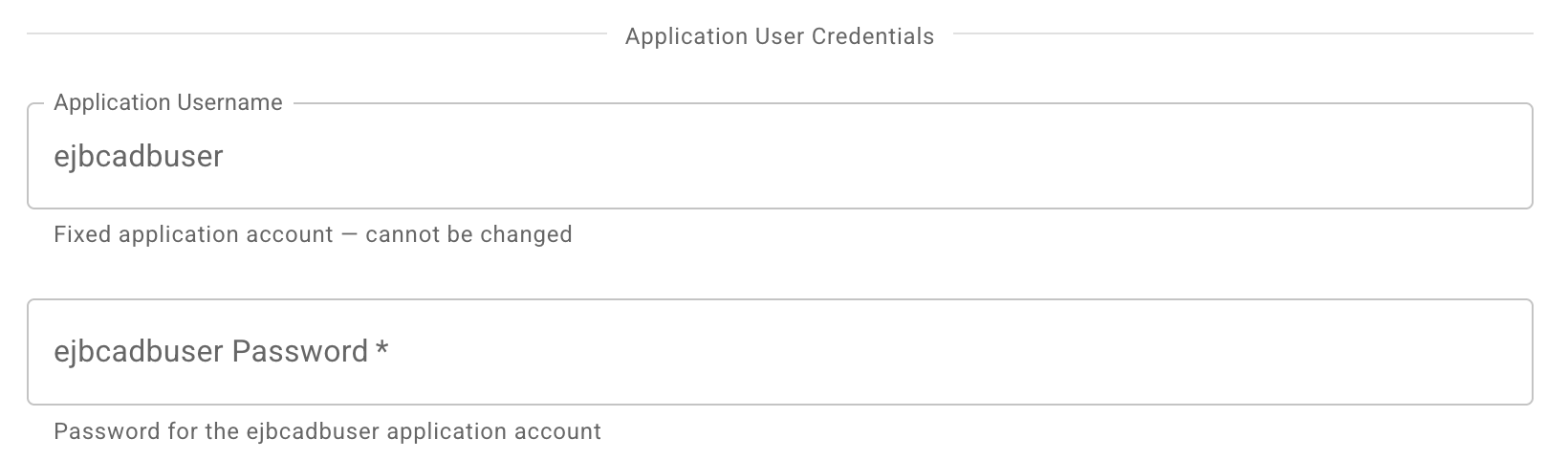
Task: Click the 'cannot be changed' hint phrase
Action: [468, 234]
